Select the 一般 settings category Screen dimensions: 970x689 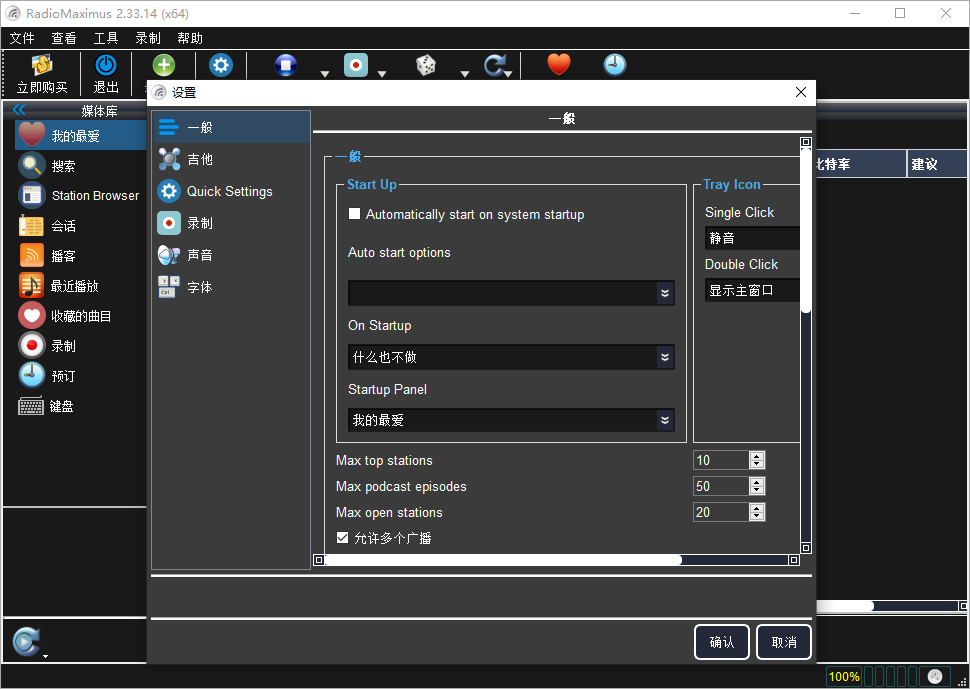click(231, 127)
